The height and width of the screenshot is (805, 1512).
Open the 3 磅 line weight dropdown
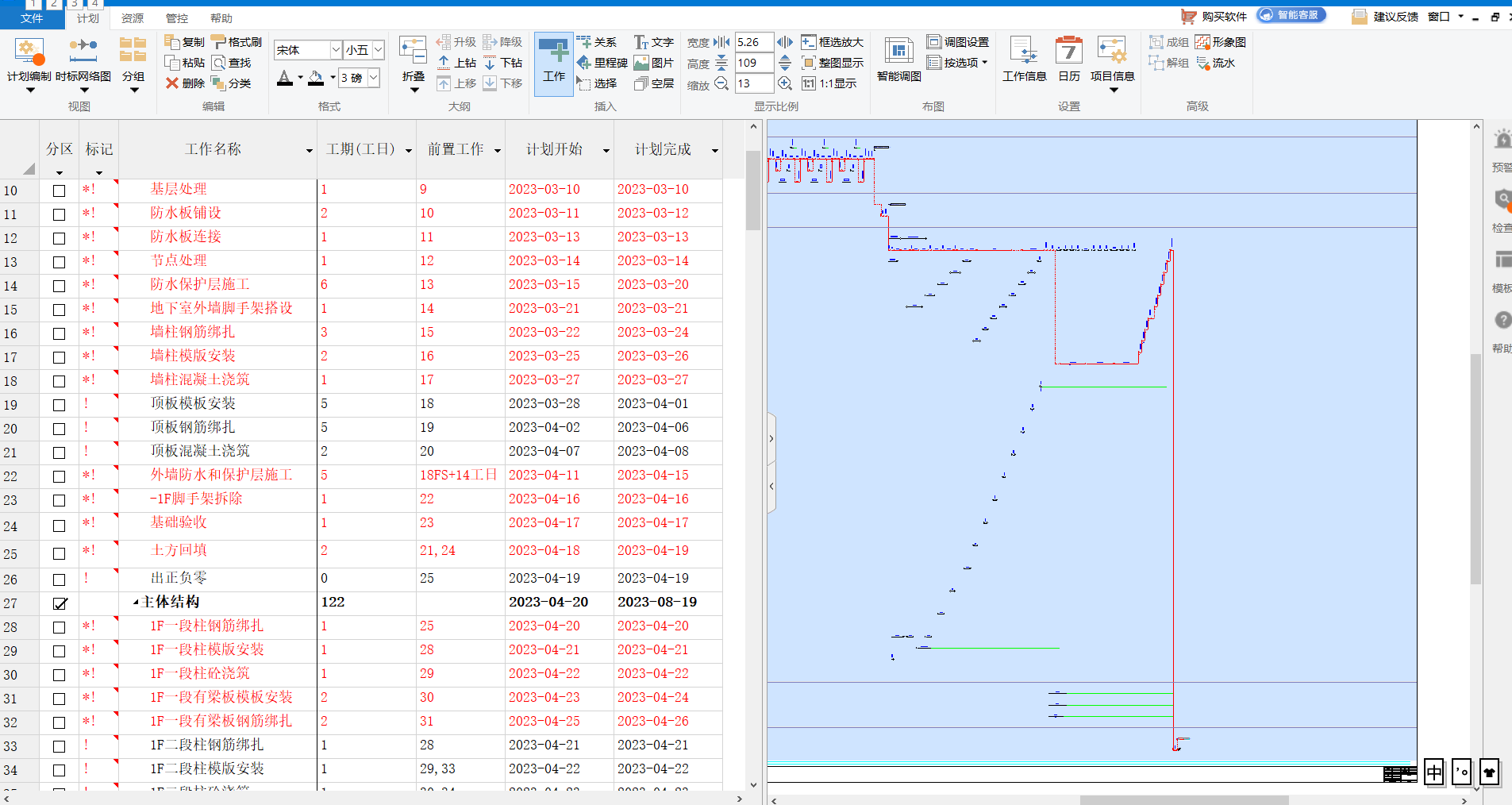(x=374, y=77)
